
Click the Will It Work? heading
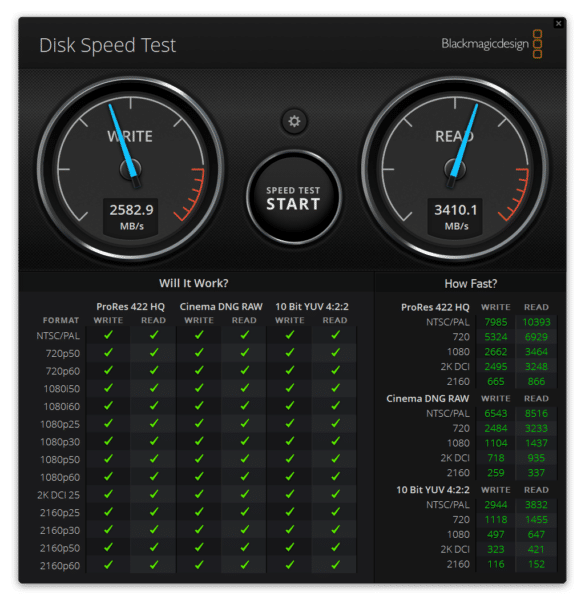pos(194,283)
